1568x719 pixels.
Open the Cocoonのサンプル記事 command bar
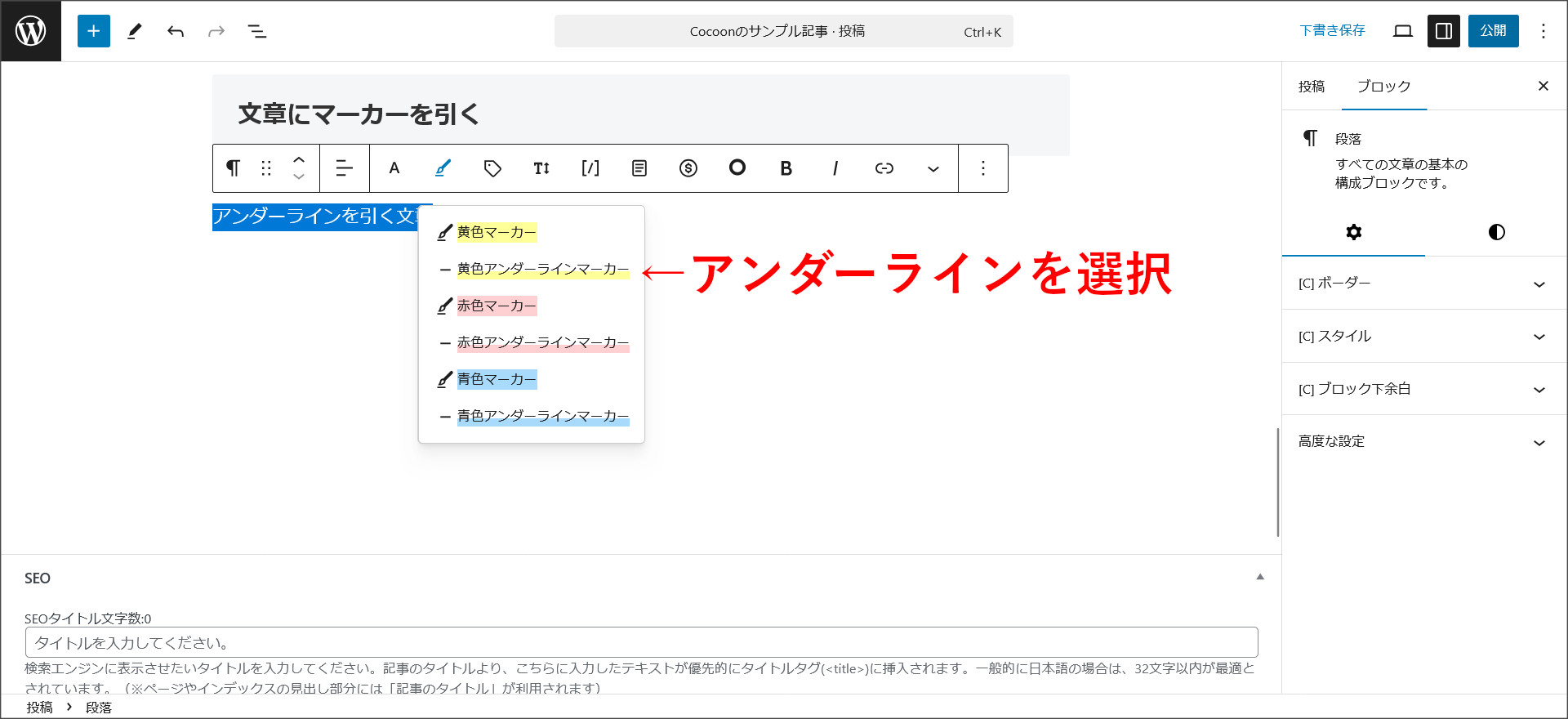(783, 31)
